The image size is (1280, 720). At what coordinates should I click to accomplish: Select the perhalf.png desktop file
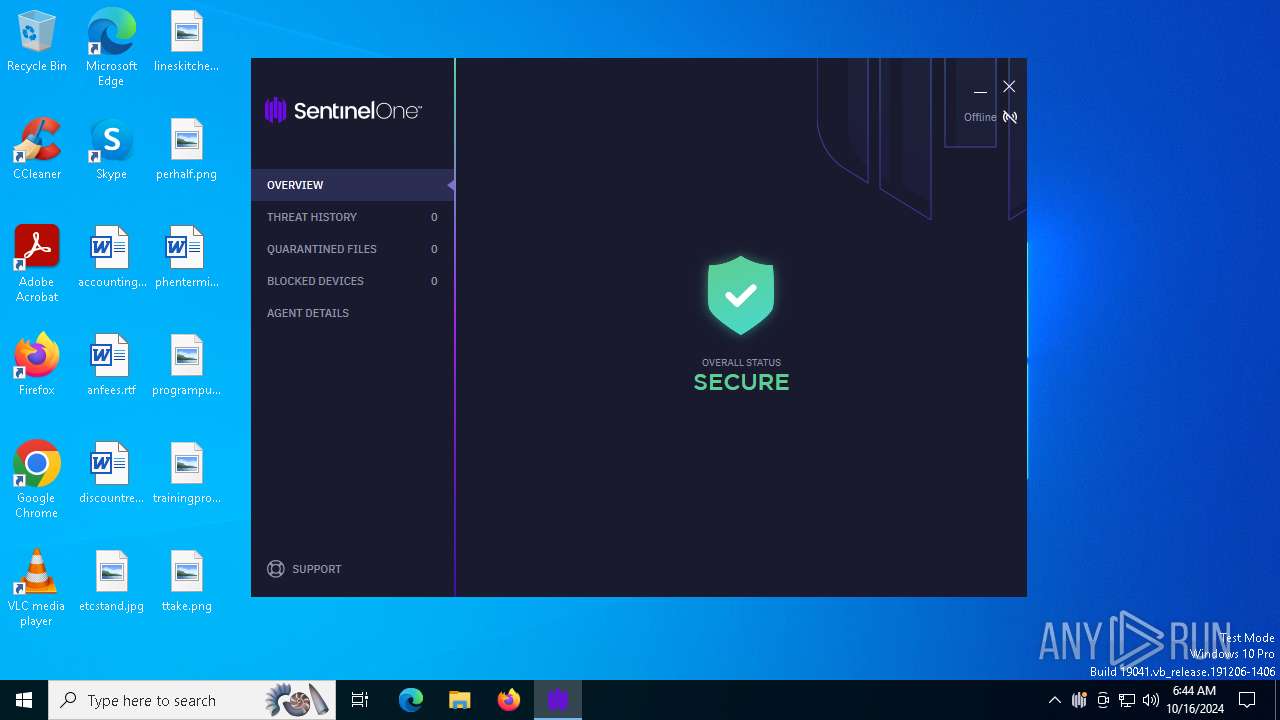186,150
